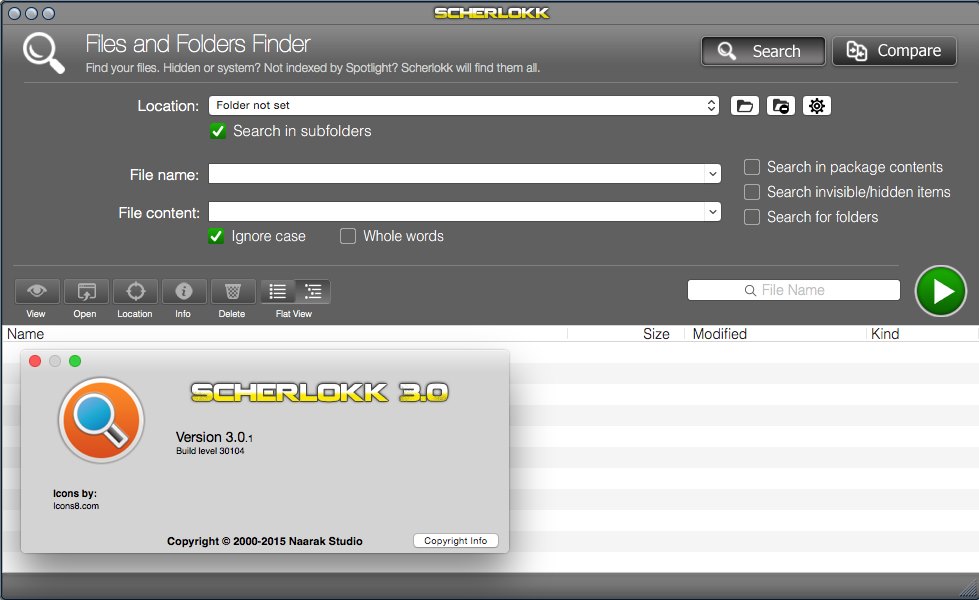The width and height of the screenshot is (979, 600).
Task: Click the Files and Folders Finder heading
Action: coord(198,44)
